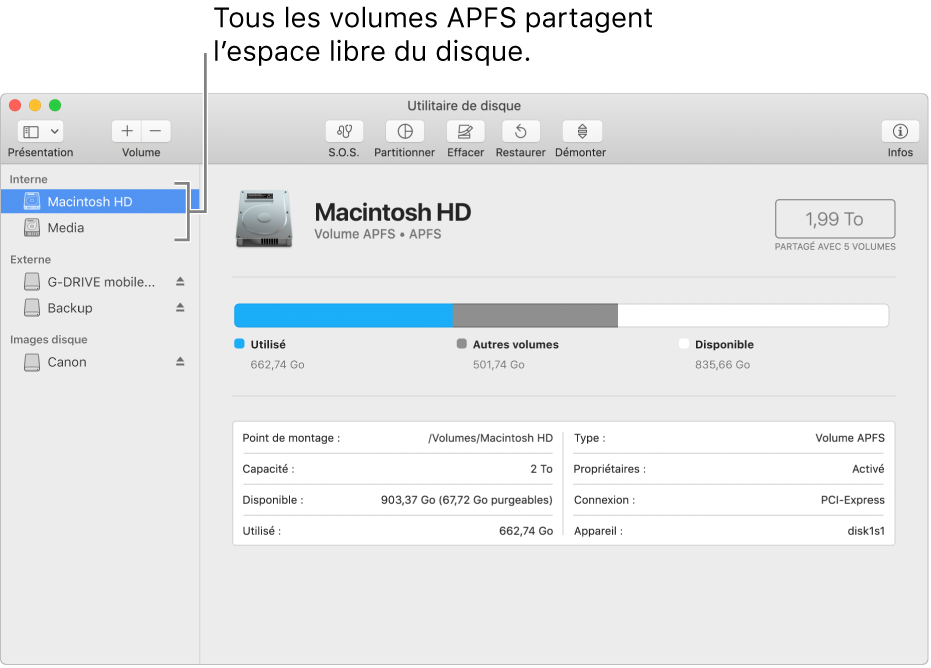Screen dimensions: 931x668
Task: Click the gray Autres volumes legend swatch
Action: (x=461, y=344)
